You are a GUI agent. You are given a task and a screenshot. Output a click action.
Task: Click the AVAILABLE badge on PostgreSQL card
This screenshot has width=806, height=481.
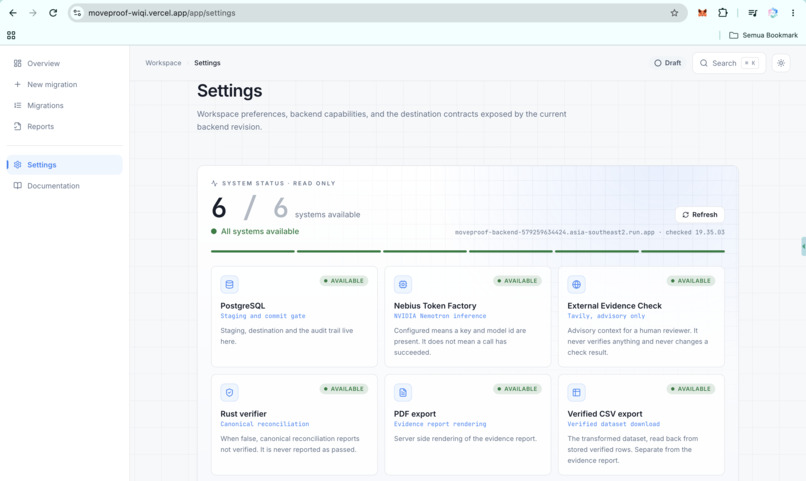[x=344, y=281]
